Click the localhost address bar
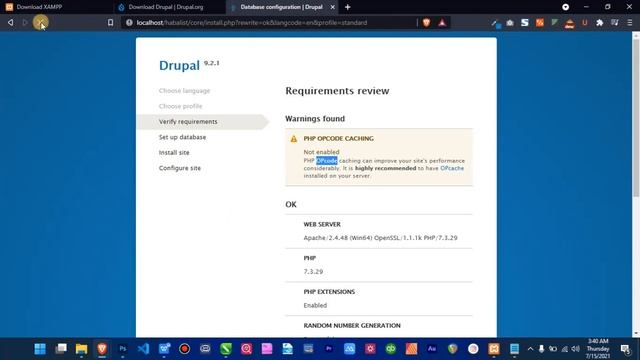The image size is (640, 360). [x=269, y=23]
